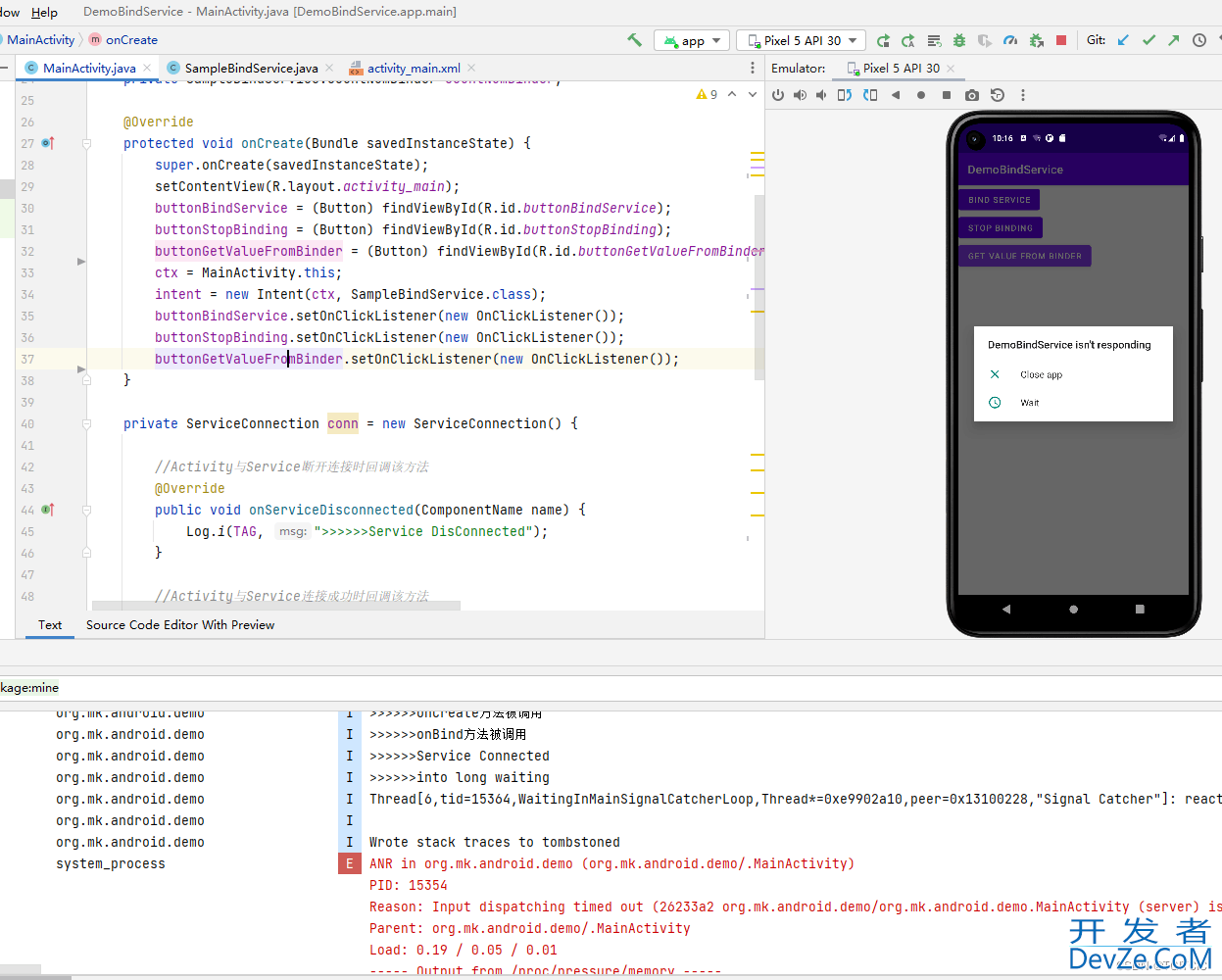Click Attach Debugger to Android Process icon
Image resolution: width=1222 pixels, height=980 pixels.
[1036, 40]
